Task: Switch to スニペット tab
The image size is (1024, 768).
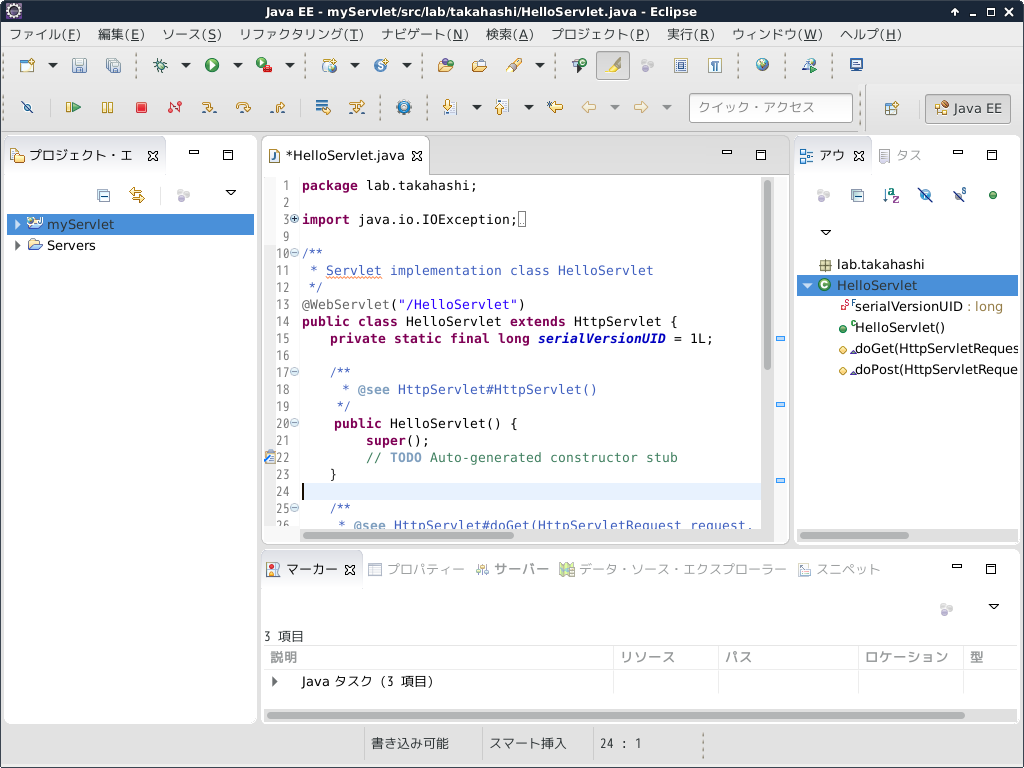Action: 839,569
